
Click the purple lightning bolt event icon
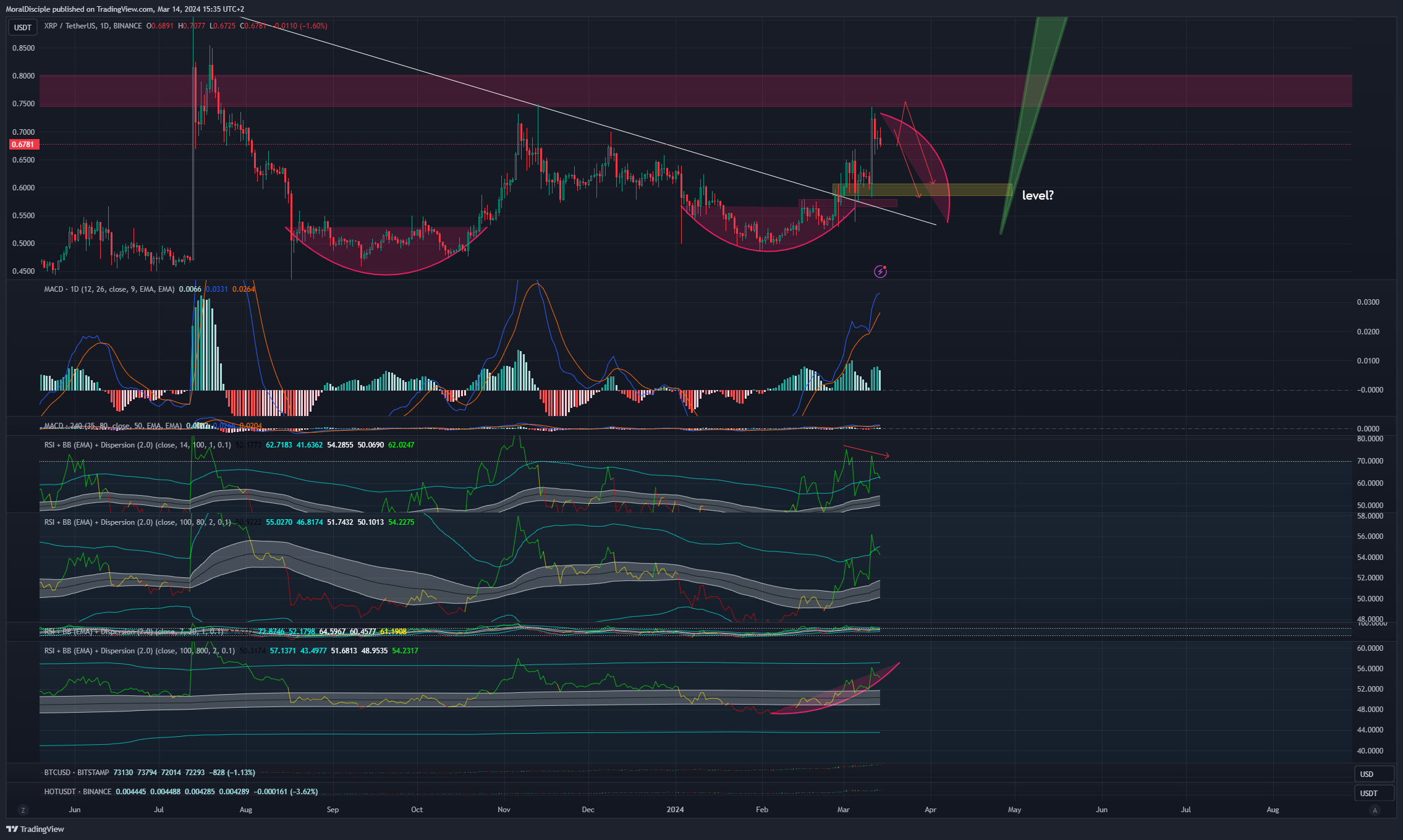click(x=880, y=271)
